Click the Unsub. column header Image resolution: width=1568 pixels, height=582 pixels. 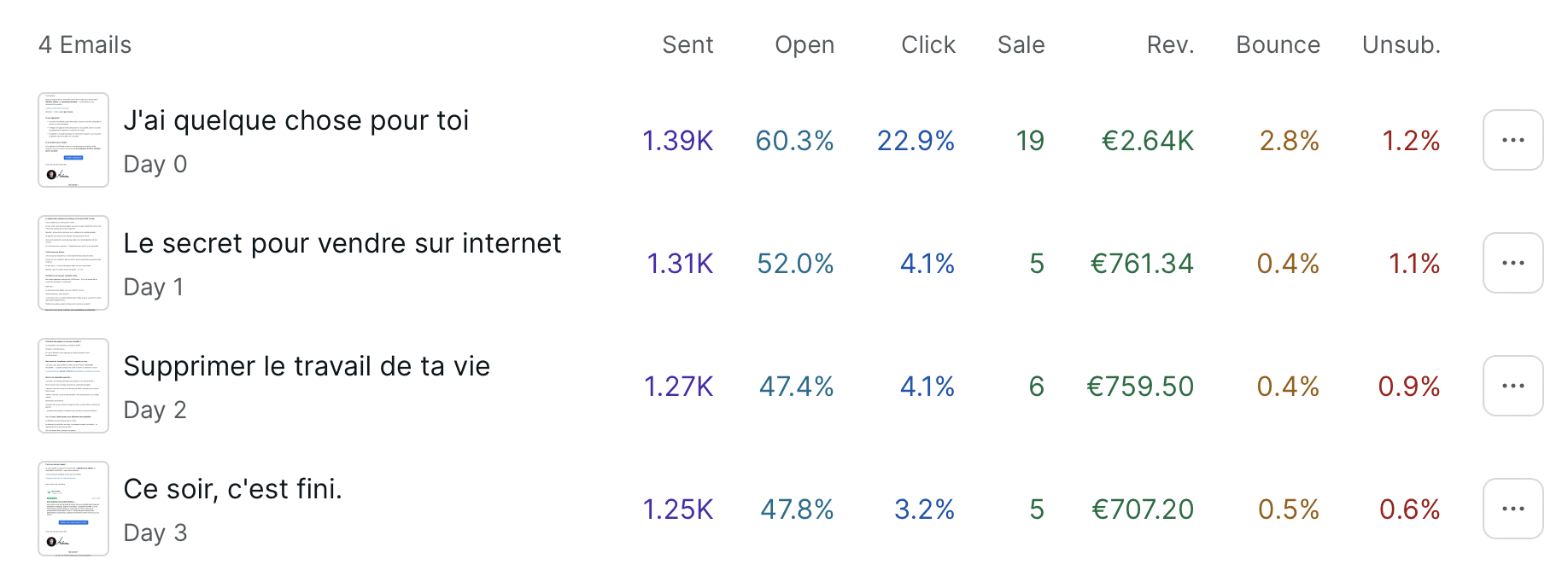[x=1401, y=44]
